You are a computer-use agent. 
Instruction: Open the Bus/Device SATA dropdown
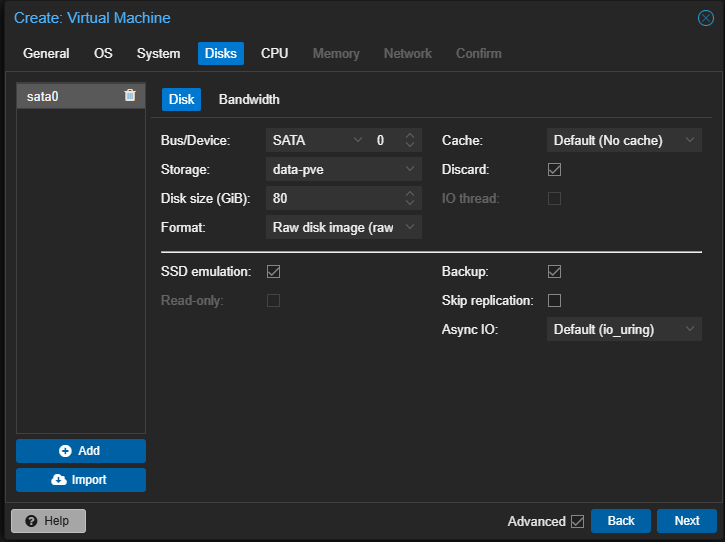click(x=357, y=140)
